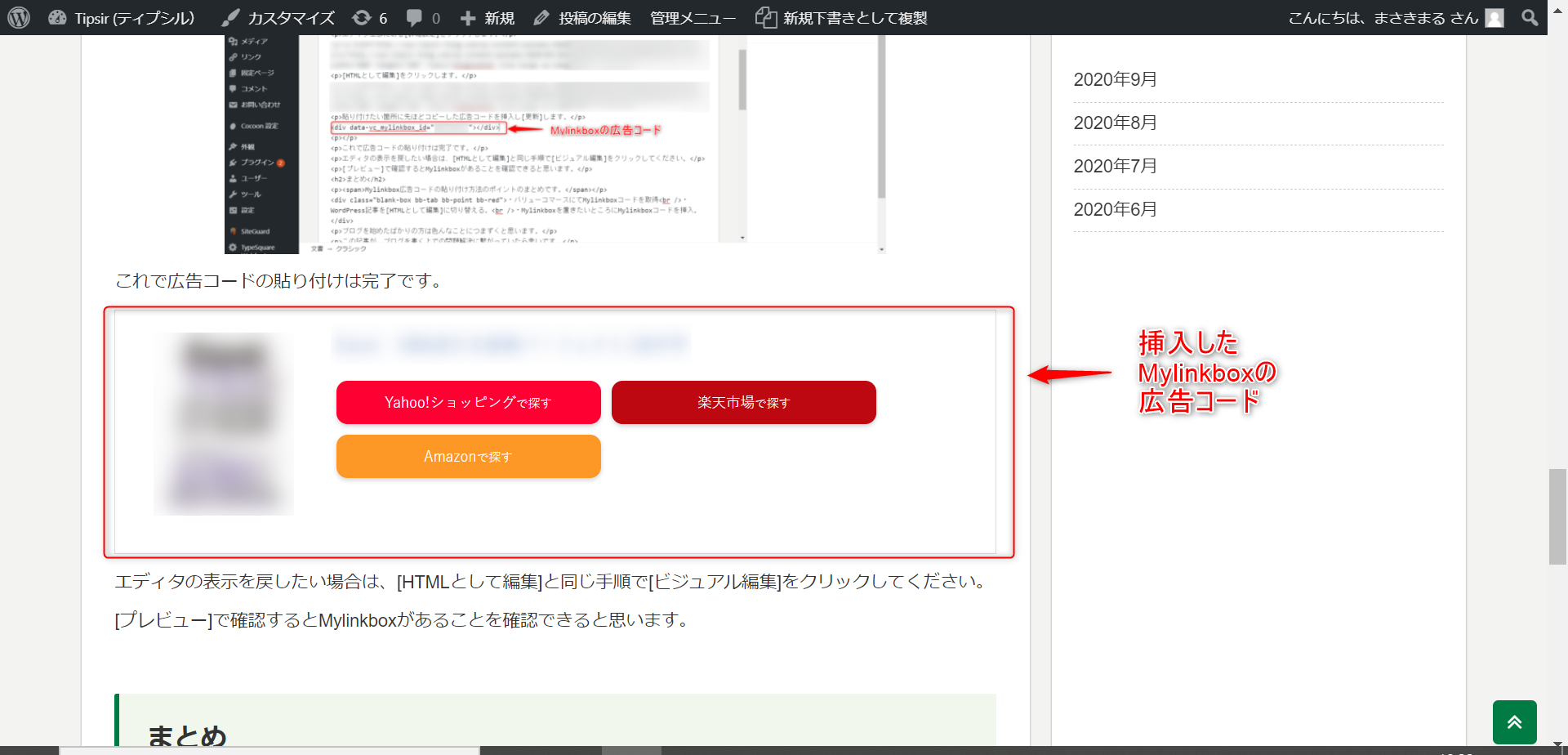1568x755 pixels.
Task: Click the customize paintbrush icon
Action: click(x=230, y=17)
